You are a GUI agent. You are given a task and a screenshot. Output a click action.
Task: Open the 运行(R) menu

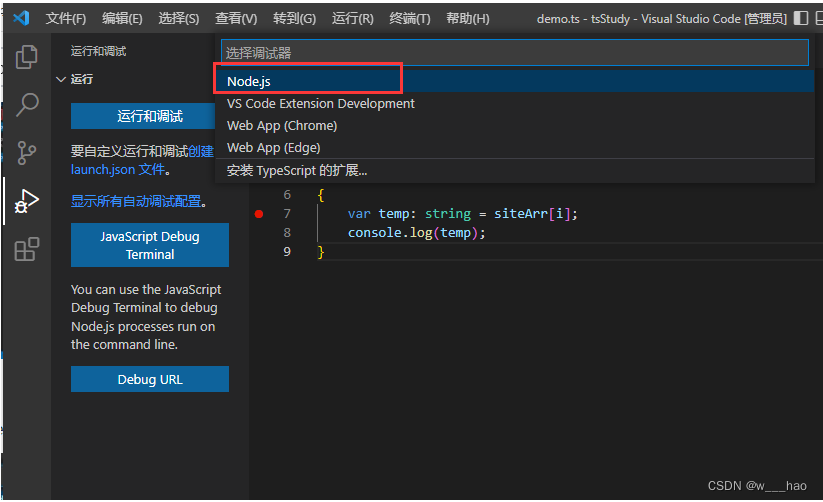tap(352, 19)
